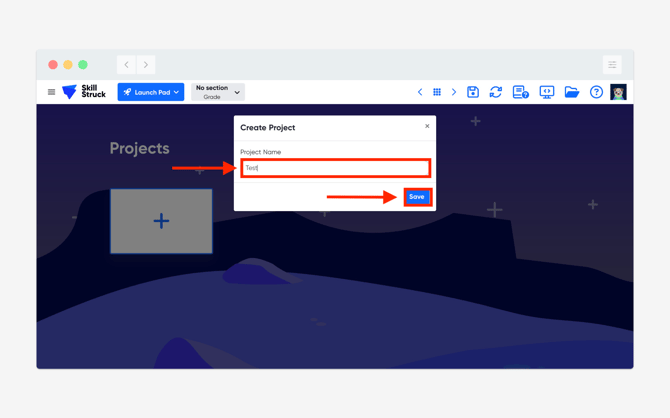Click the save disk icon in toolbar

click(x=473, y=92)
